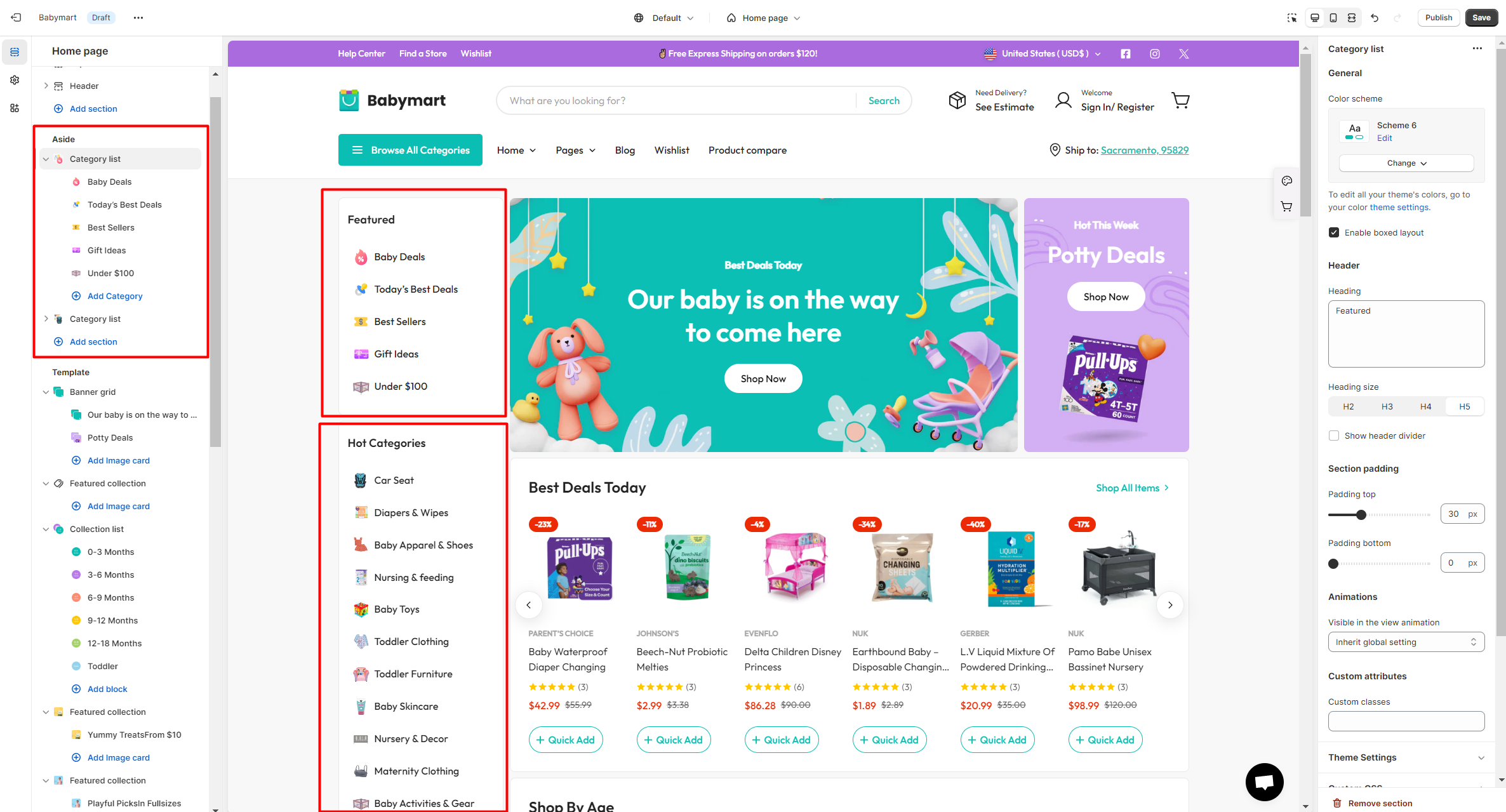Expand the second Category list section

pyautogui.click(x=46, y=319)
